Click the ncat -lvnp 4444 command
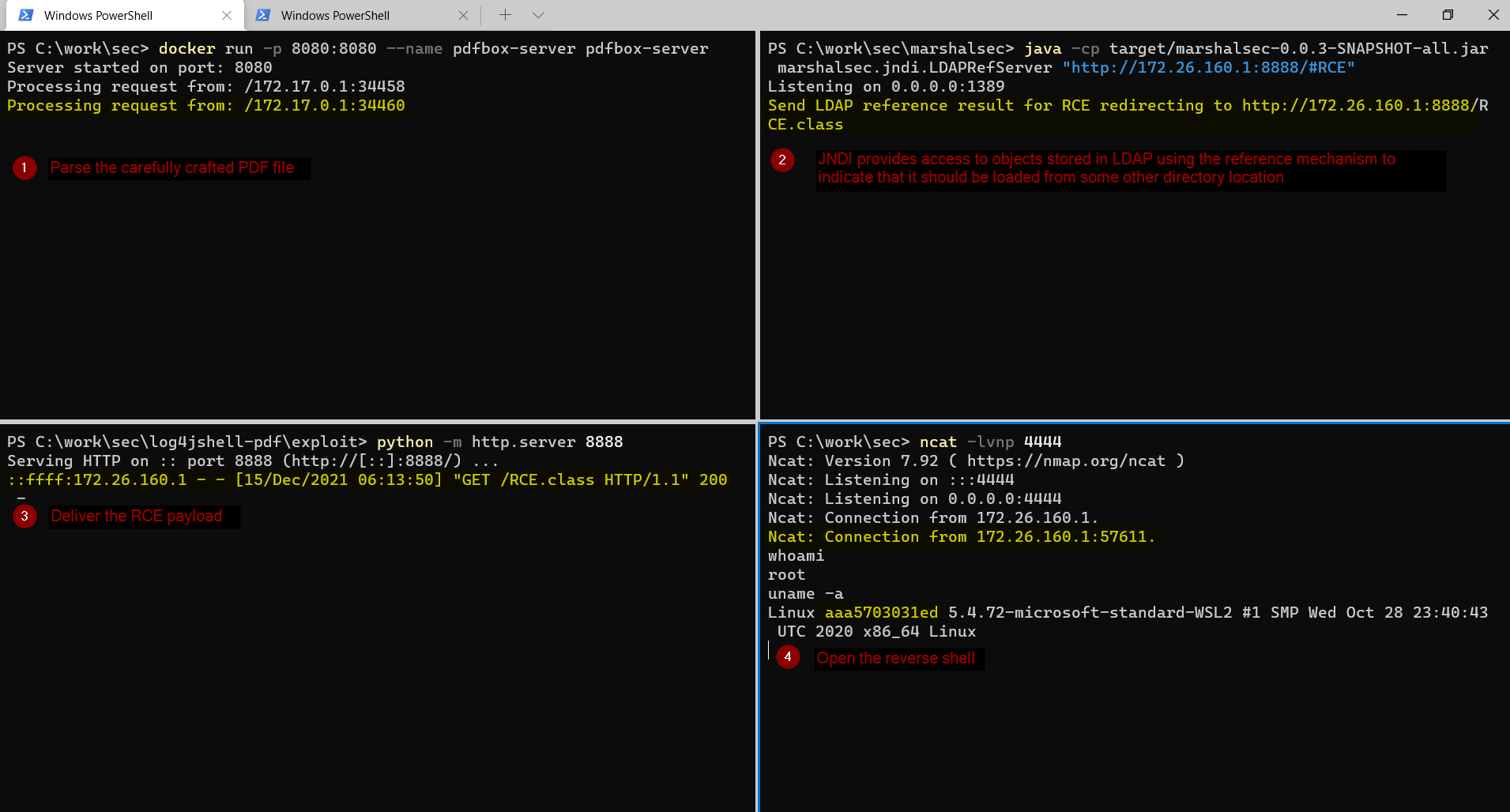This screenshot has width=1510, height=812. [x=915, y=442]
